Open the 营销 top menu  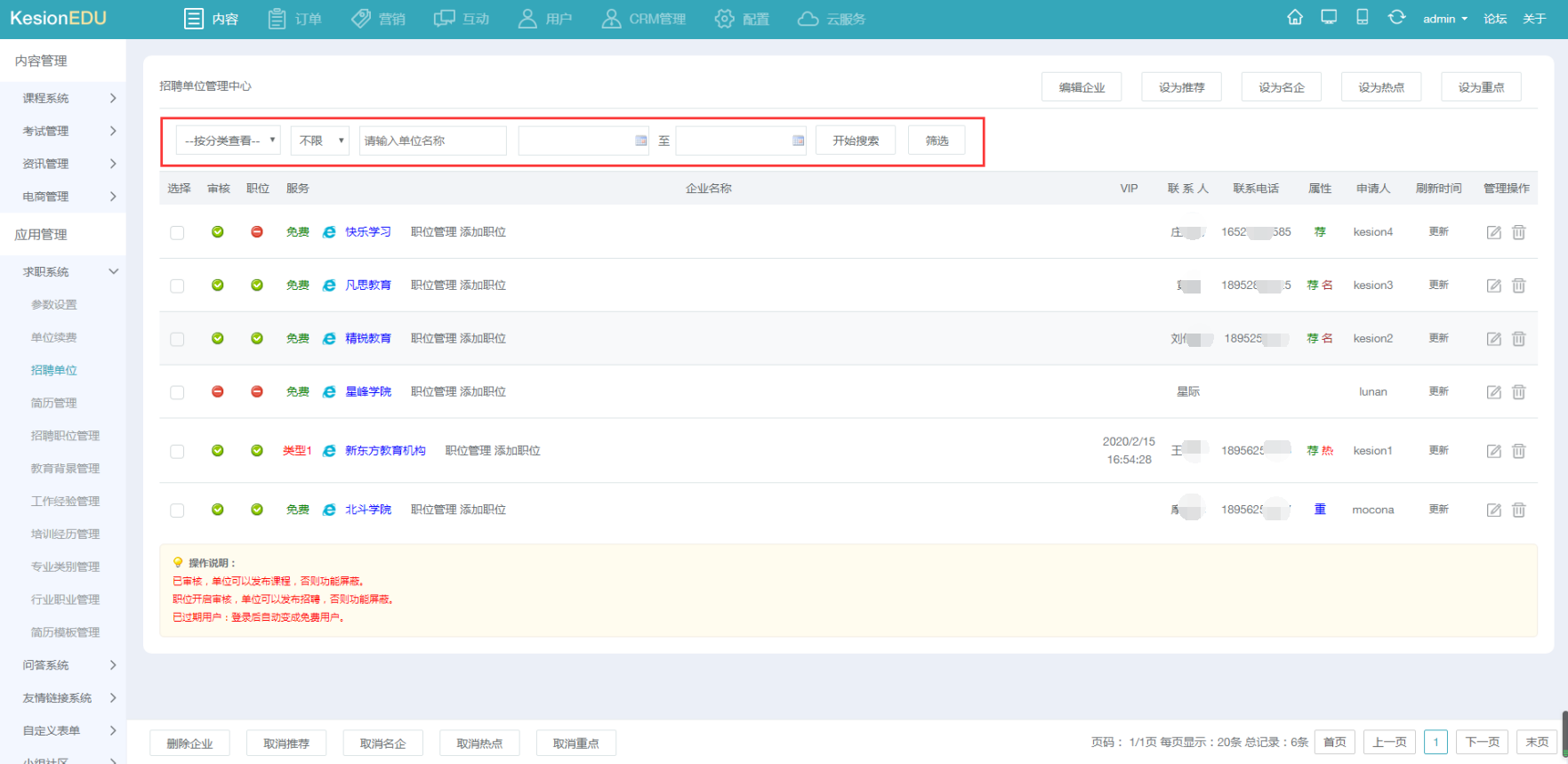[x=378, y=19]
